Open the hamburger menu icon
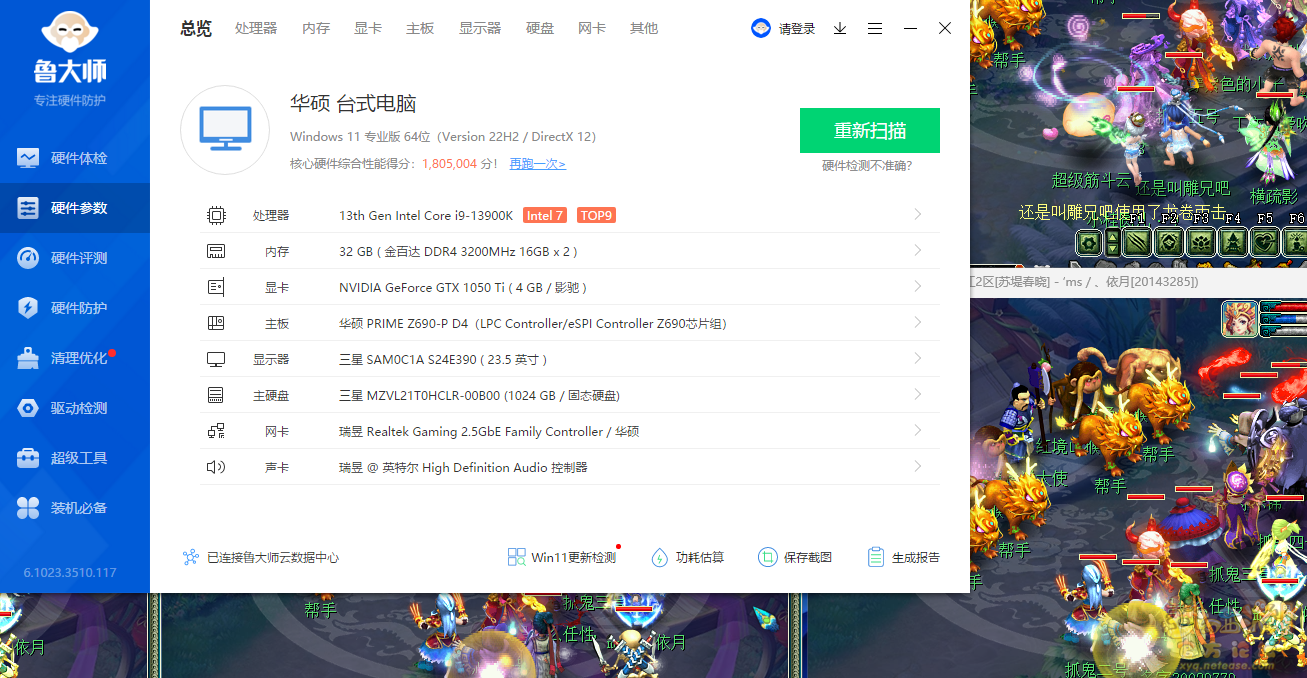 875,29
